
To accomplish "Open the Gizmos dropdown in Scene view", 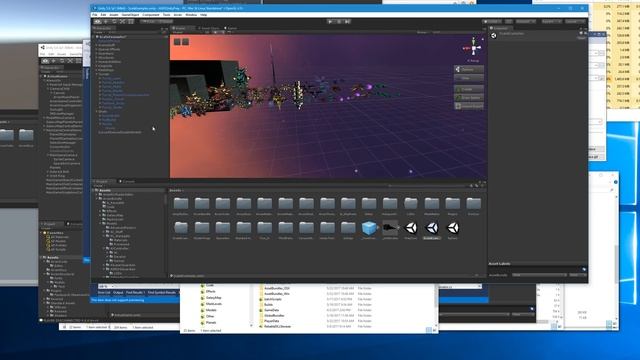I will pyautogui.click(x=424, y=32).
